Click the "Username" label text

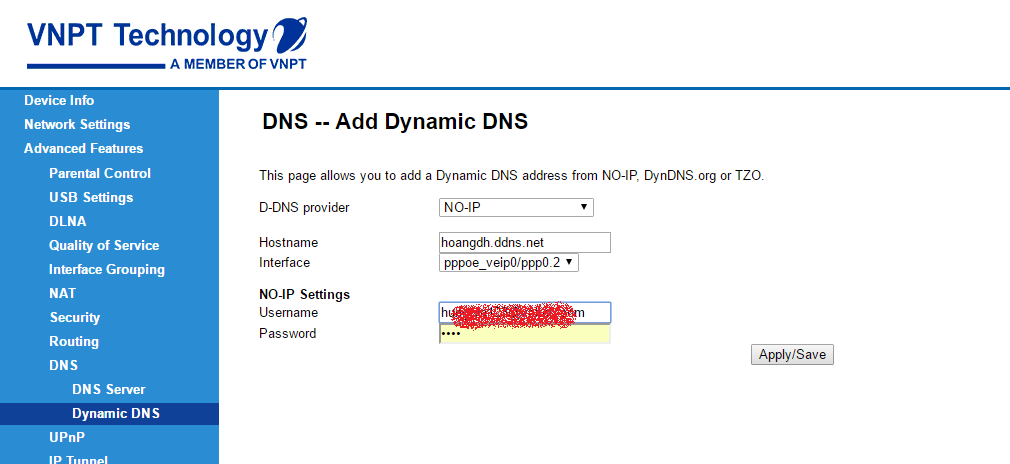click(289, 313)
